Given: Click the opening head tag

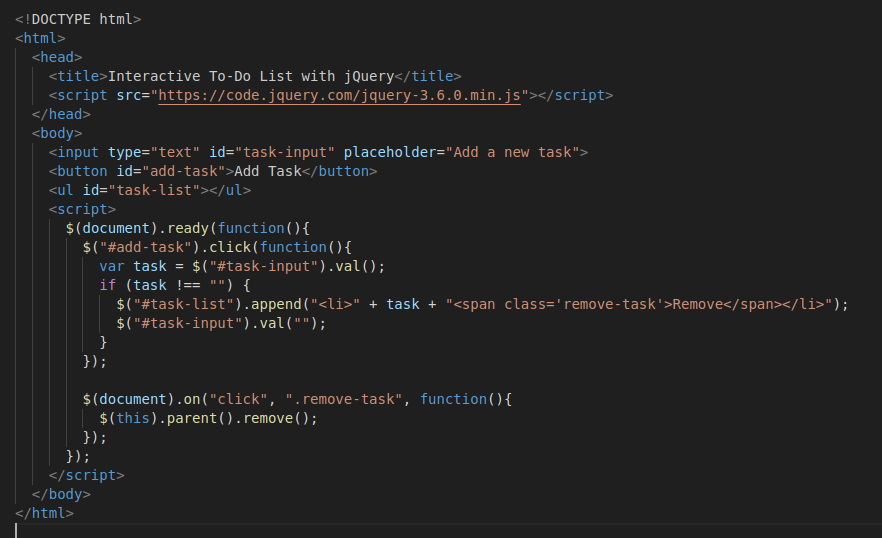Looking at the screenshot, I should point(57,57).
